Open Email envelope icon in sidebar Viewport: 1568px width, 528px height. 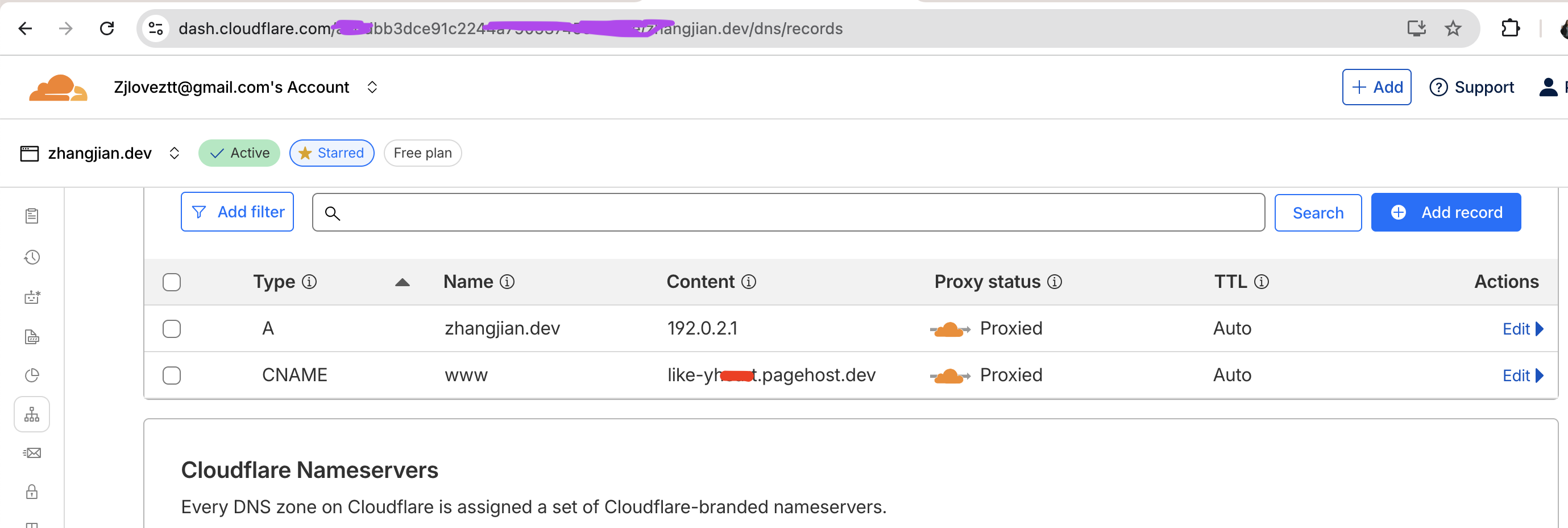[x=32, y=452]
